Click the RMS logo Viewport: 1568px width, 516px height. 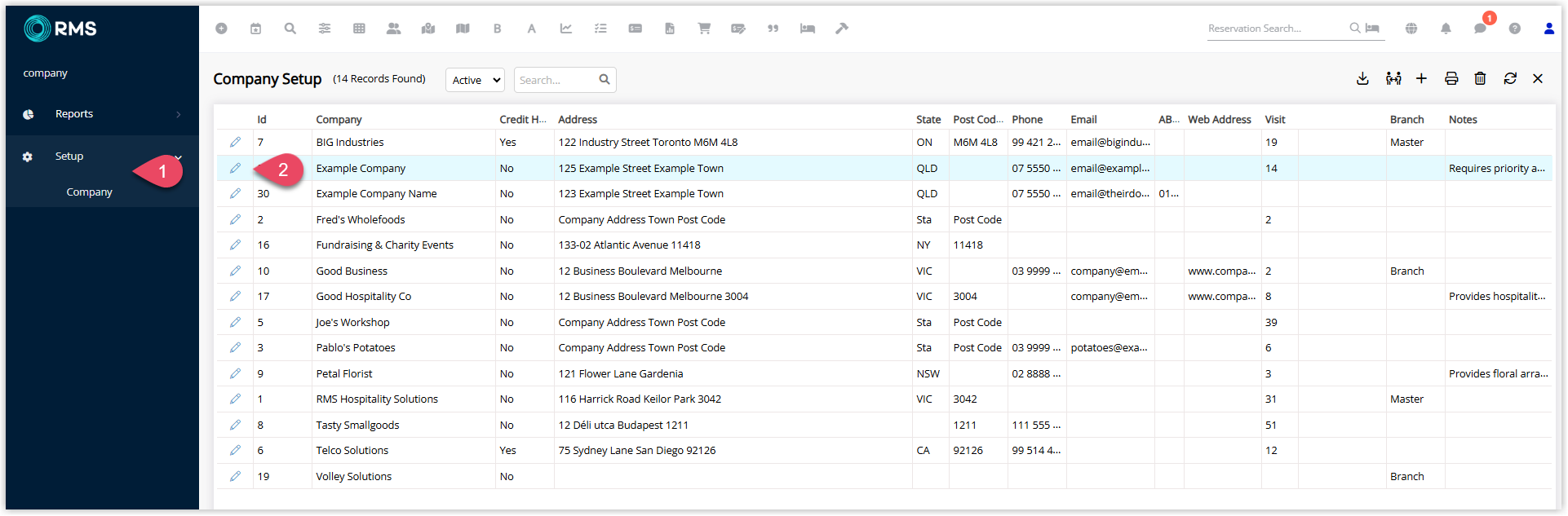[60, 29]
